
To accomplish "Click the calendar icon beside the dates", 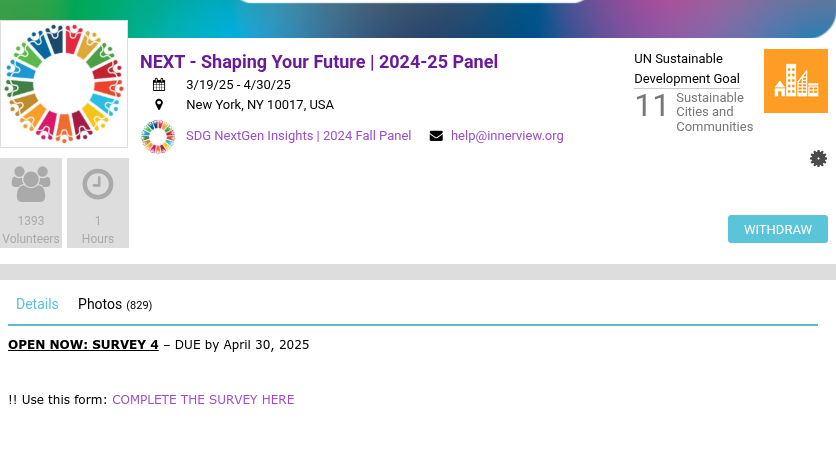I will (x=159, y=85).
